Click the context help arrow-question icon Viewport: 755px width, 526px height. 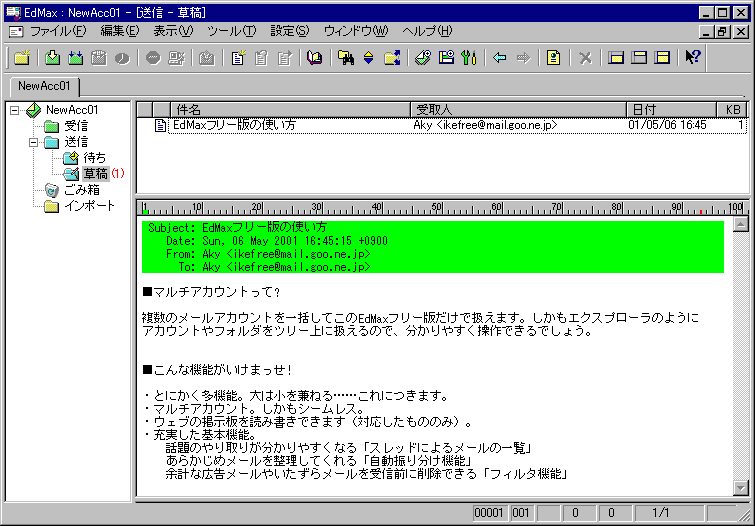click(693, 58)
